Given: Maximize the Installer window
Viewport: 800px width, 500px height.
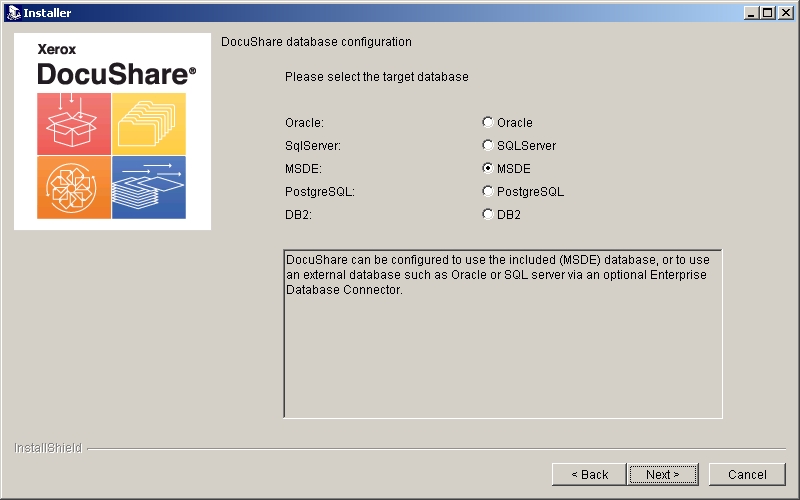Looking at the screenshot, I should pyautogui.click(x=767, y=13).
